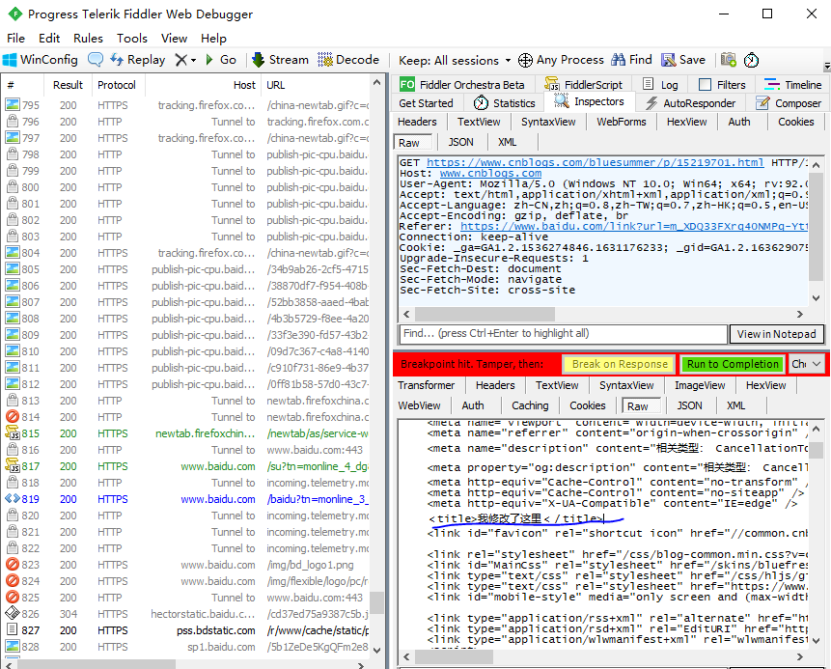The height and width of the screenshot is (669, 831).
Task: Click the comment speech bubble icon
Action: pos(95,59)
